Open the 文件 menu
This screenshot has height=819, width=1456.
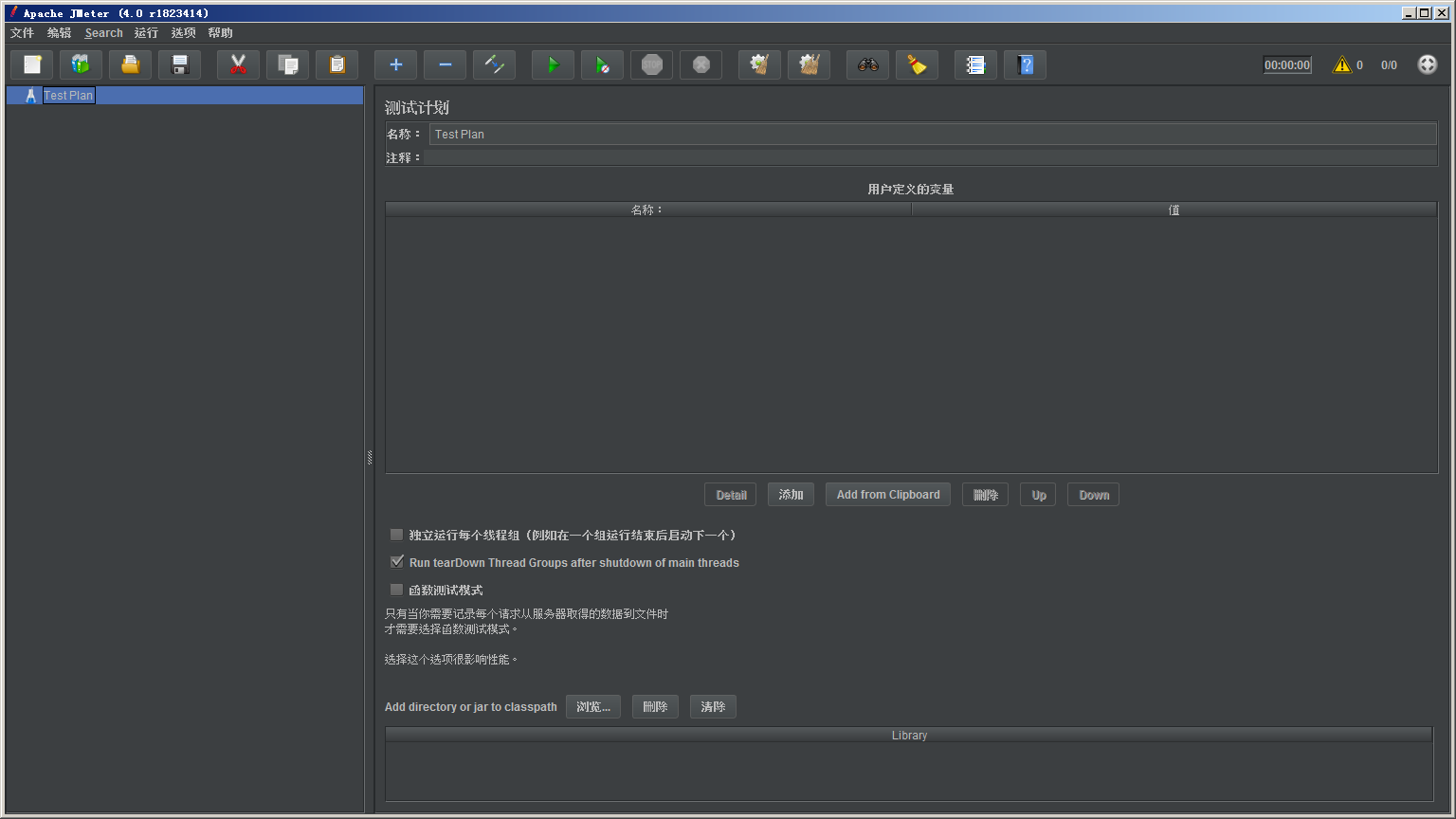(22, 32)
